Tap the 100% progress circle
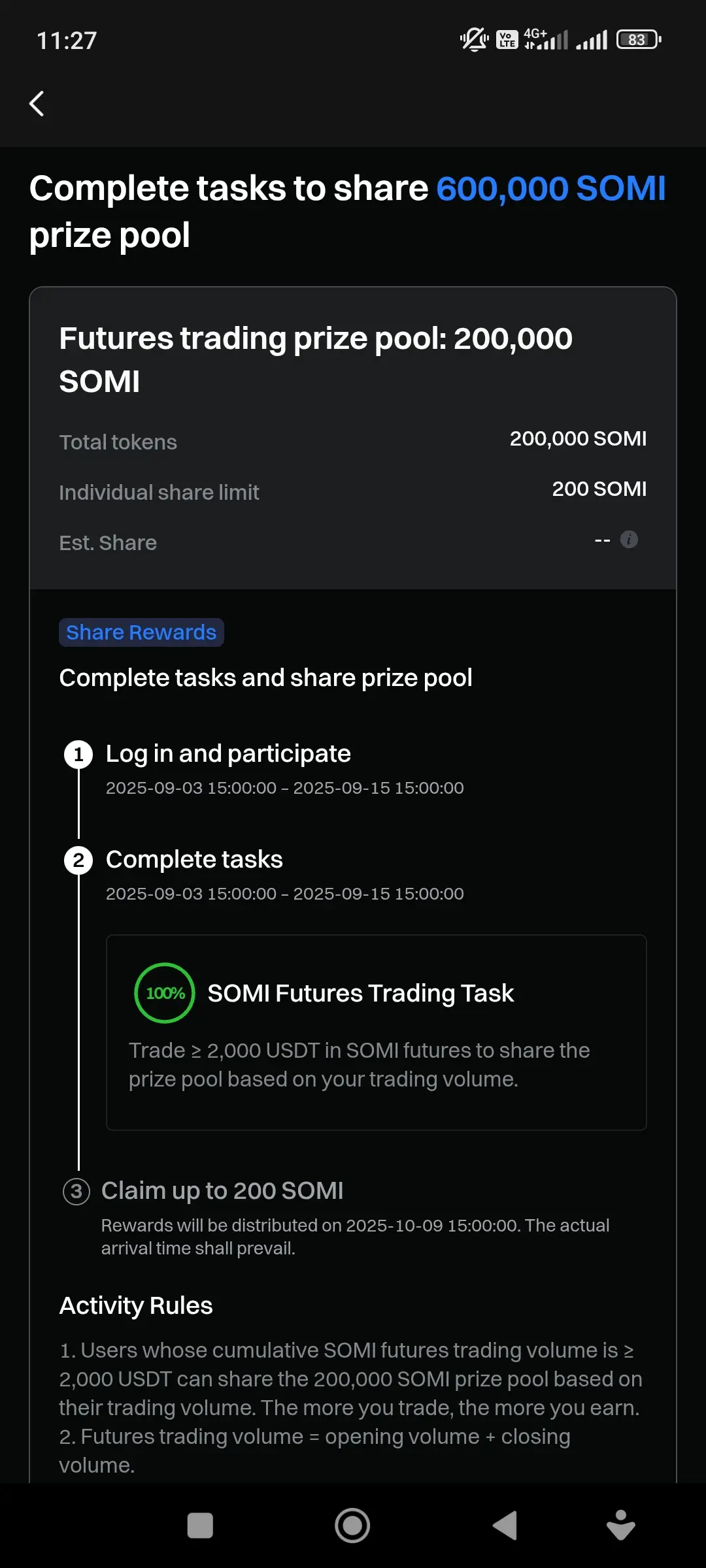 click(x=165, y=993)
